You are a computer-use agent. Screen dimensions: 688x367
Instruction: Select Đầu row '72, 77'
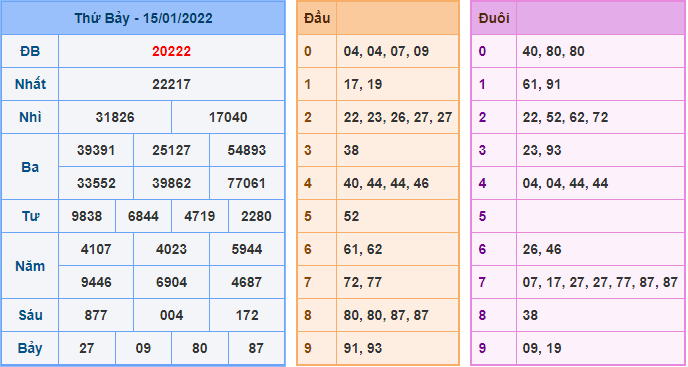(363, 282)
